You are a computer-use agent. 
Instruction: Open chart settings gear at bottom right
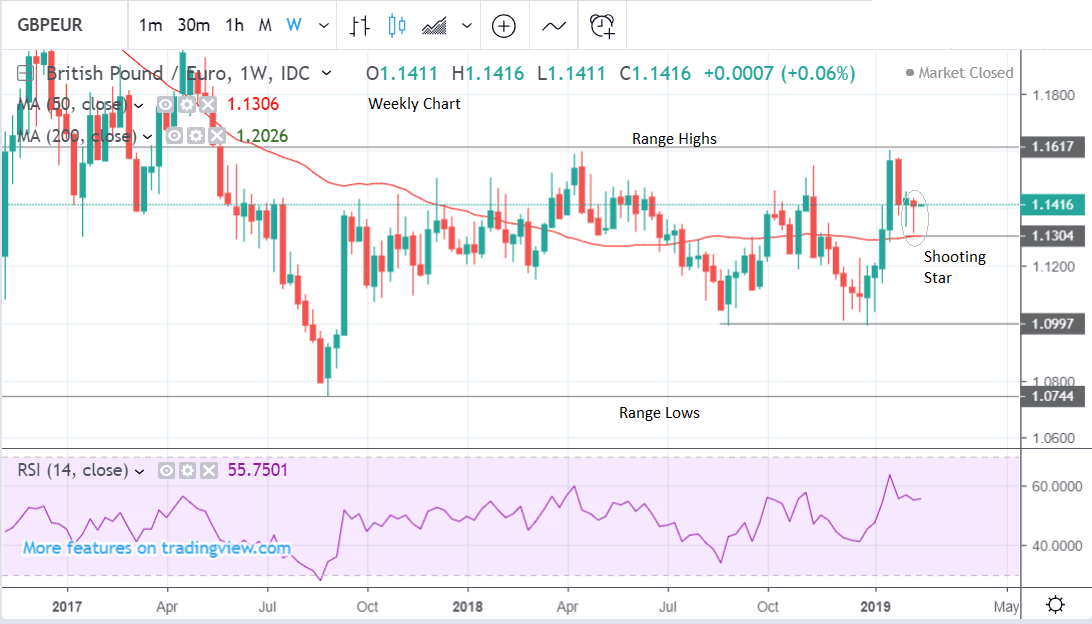click(1055, 603)
